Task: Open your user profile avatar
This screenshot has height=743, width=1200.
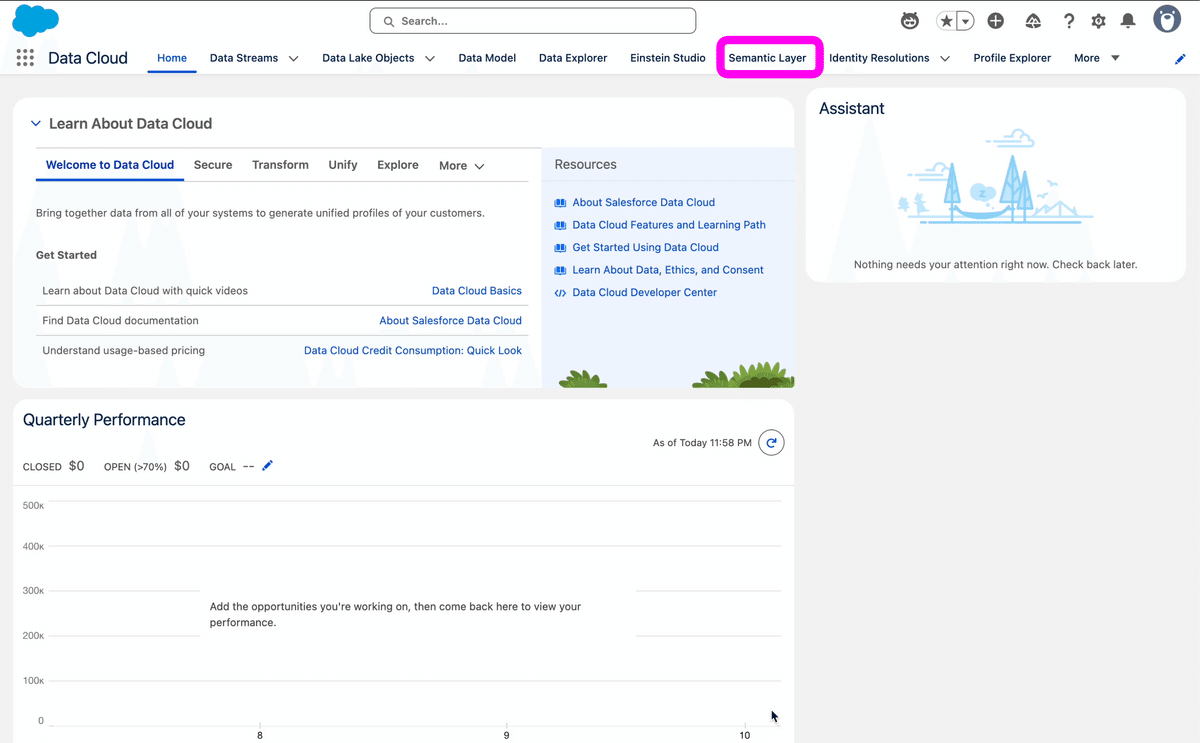Action: [x=1166, y=18]
